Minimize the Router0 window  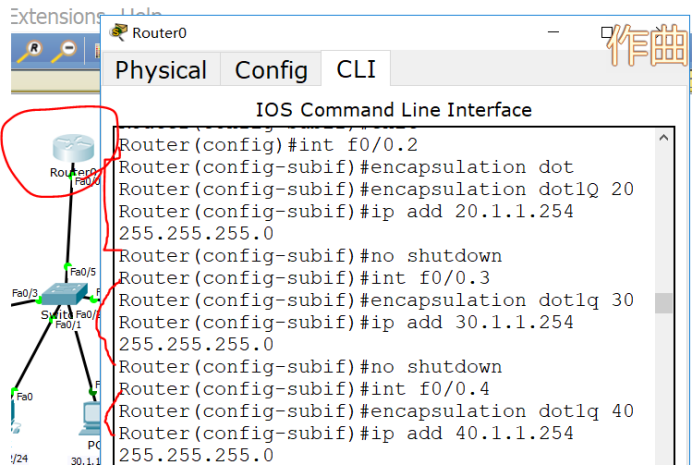pos(553,32)
